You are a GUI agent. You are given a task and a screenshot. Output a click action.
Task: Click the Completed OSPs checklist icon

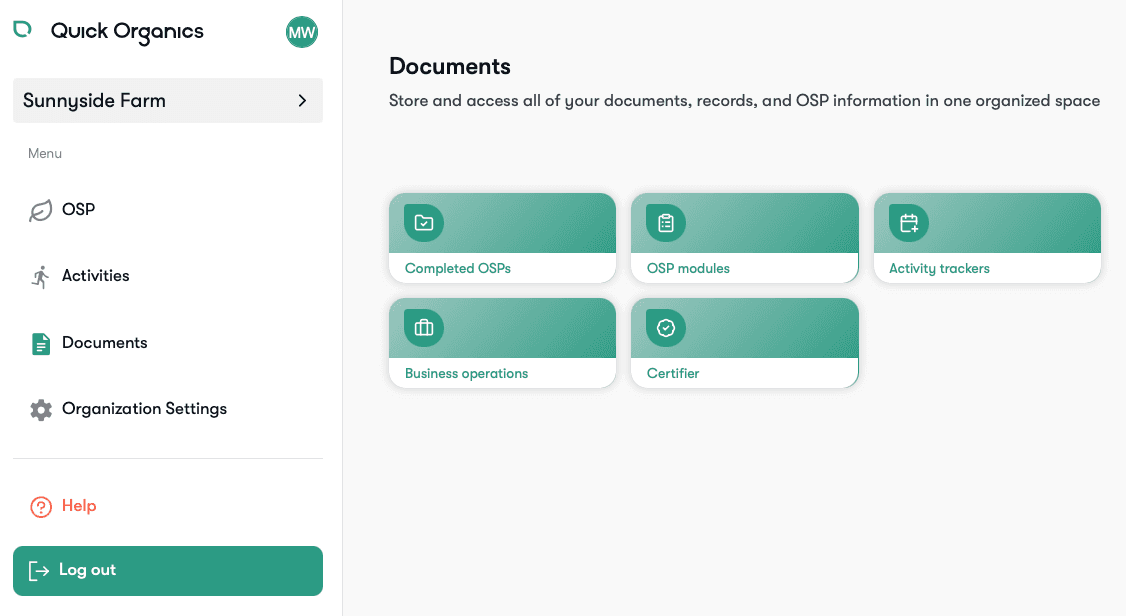click(422, 222)
